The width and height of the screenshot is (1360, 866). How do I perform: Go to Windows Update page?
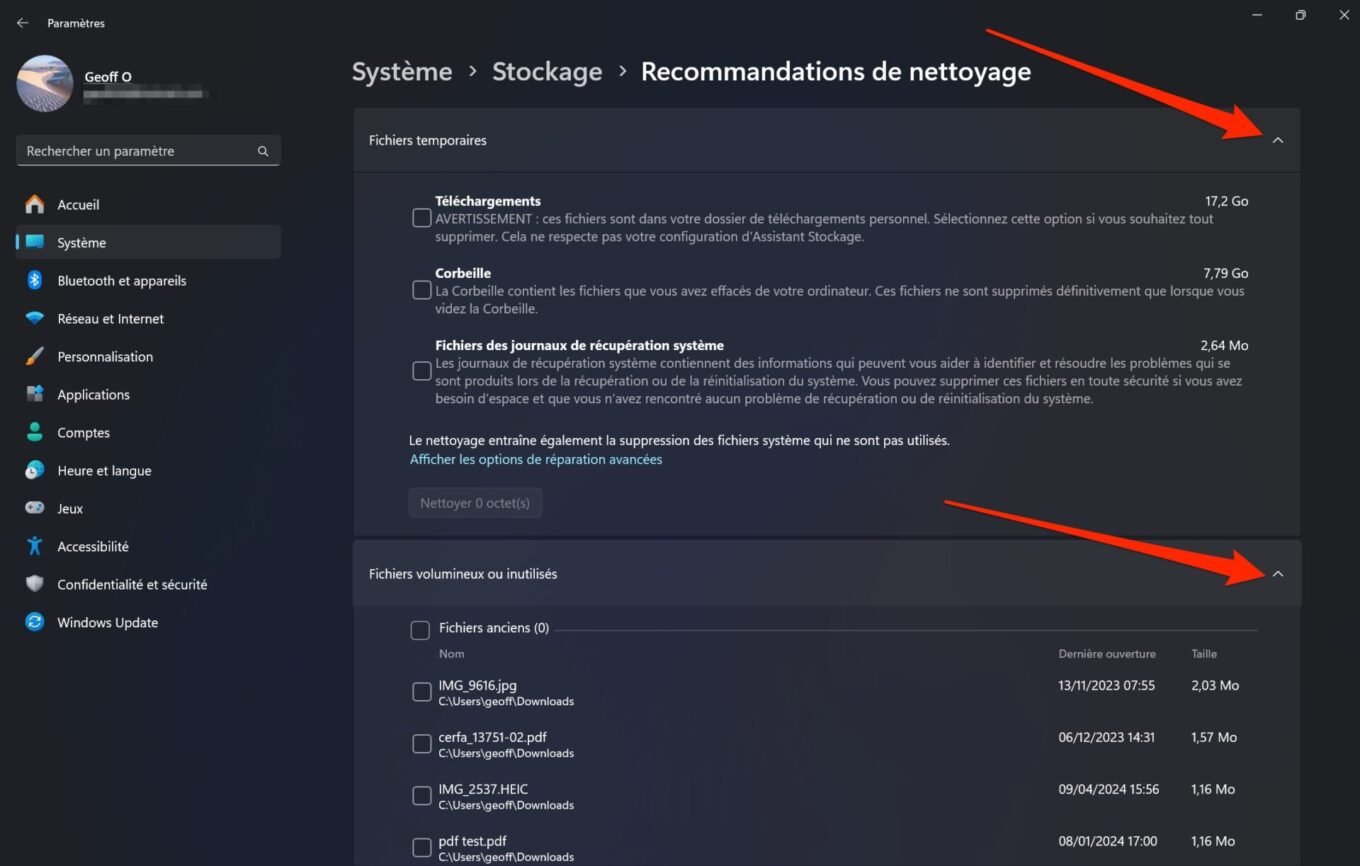[x=148, y=622]
